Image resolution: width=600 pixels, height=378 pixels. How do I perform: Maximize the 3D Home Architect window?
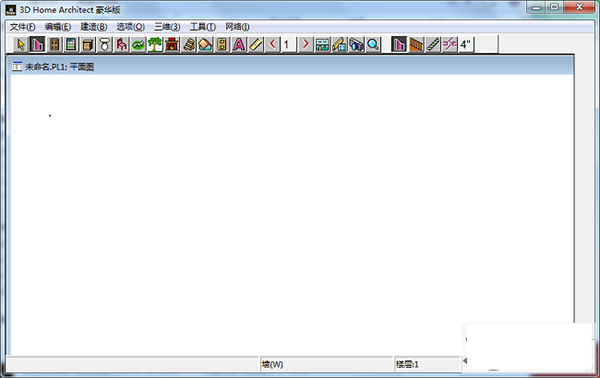pos(554,7)
